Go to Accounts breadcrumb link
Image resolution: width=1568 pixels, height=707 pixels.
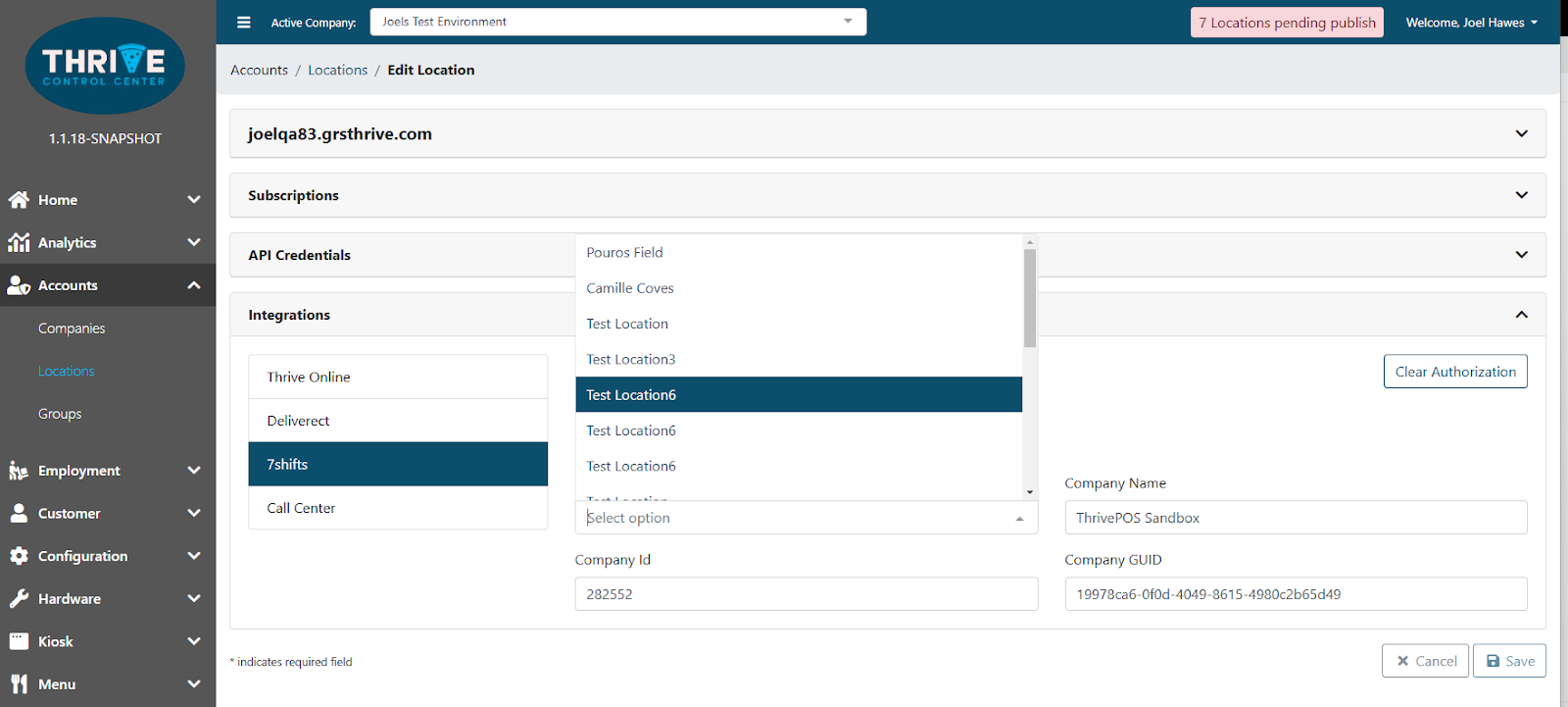coord(259,70)
